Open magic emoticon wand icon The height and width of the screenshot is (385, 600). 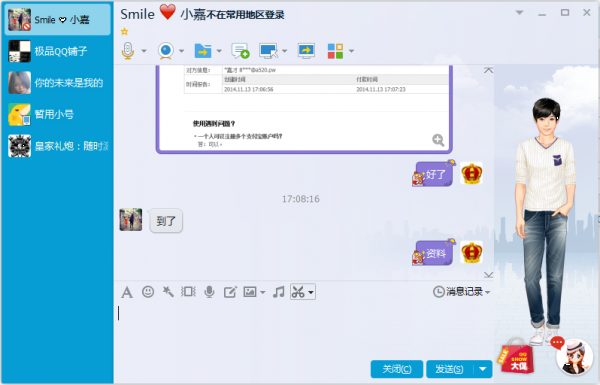(x=168, y=292)
